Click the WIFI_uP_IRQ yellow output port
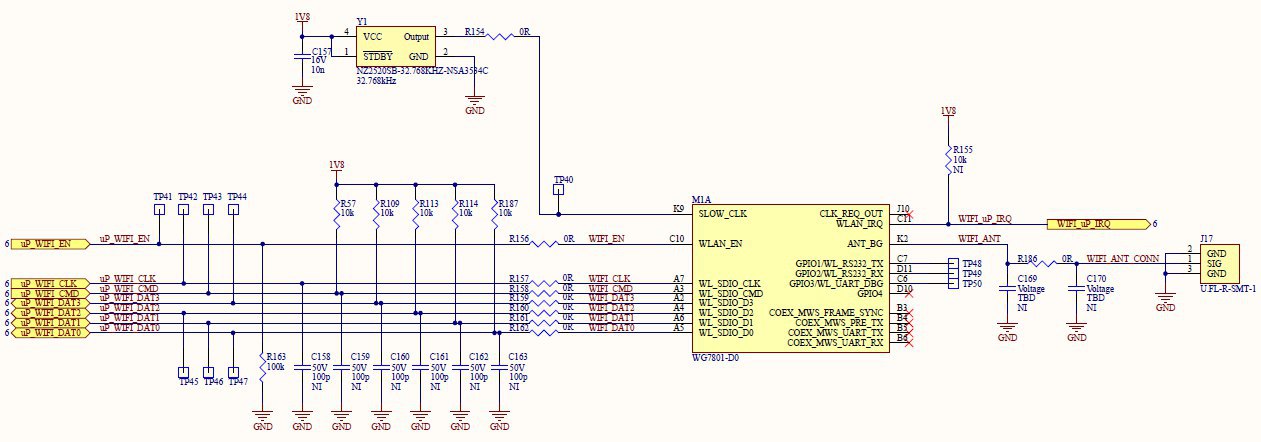The image size is (1261, 442). click(x=1097, y=224)
